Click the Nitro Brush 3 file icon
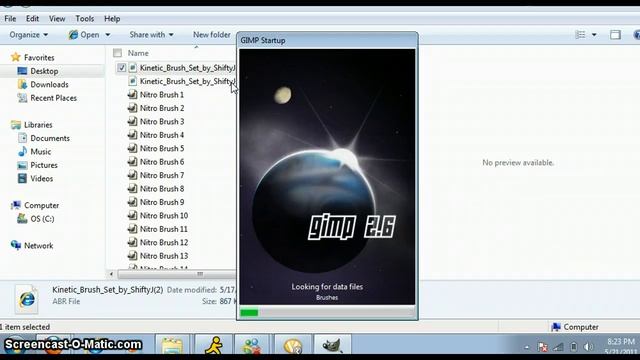This screenshot has height=360, width=640. (x=133, y=121)
